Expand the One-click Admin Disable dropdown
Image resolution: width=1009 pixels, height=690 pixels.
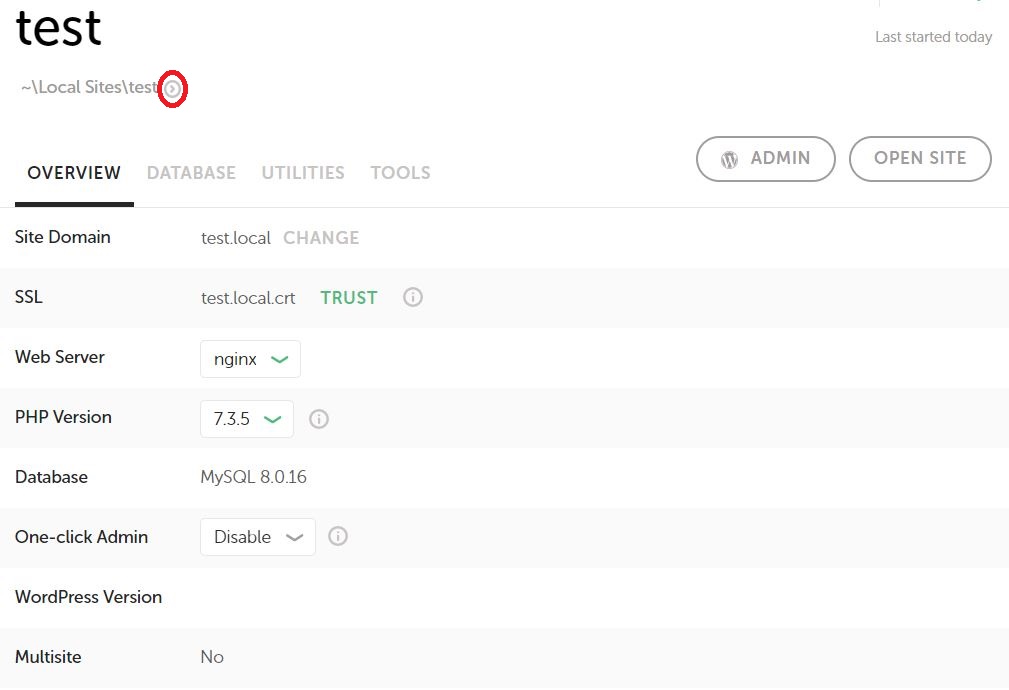click(258, 537)
